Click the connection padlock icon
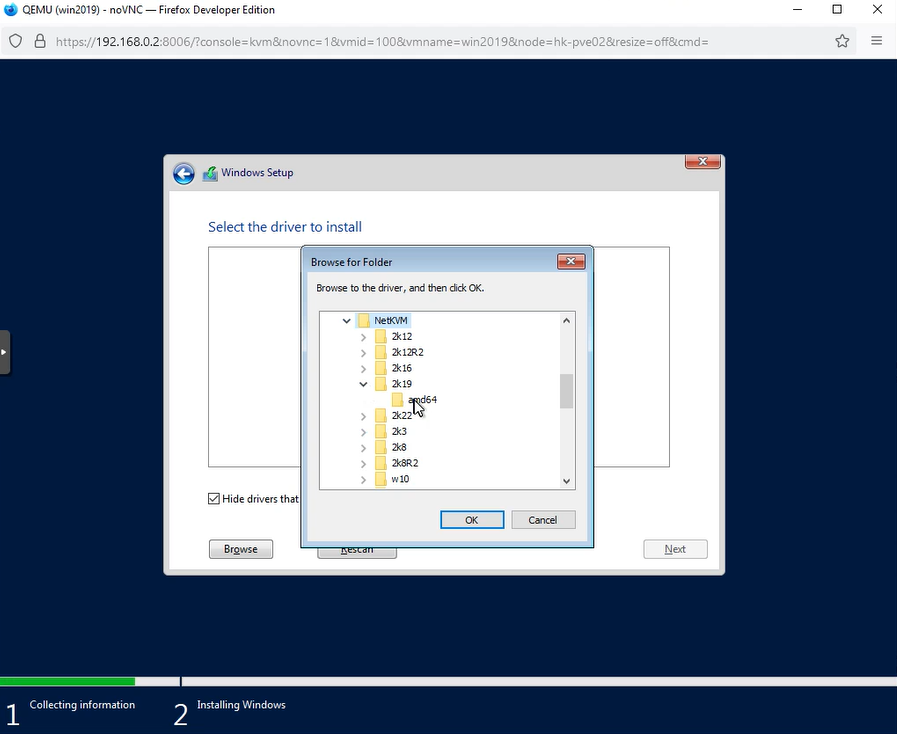Image resolution: width=897 pixels, height=734 pixels. coord(40,41)
